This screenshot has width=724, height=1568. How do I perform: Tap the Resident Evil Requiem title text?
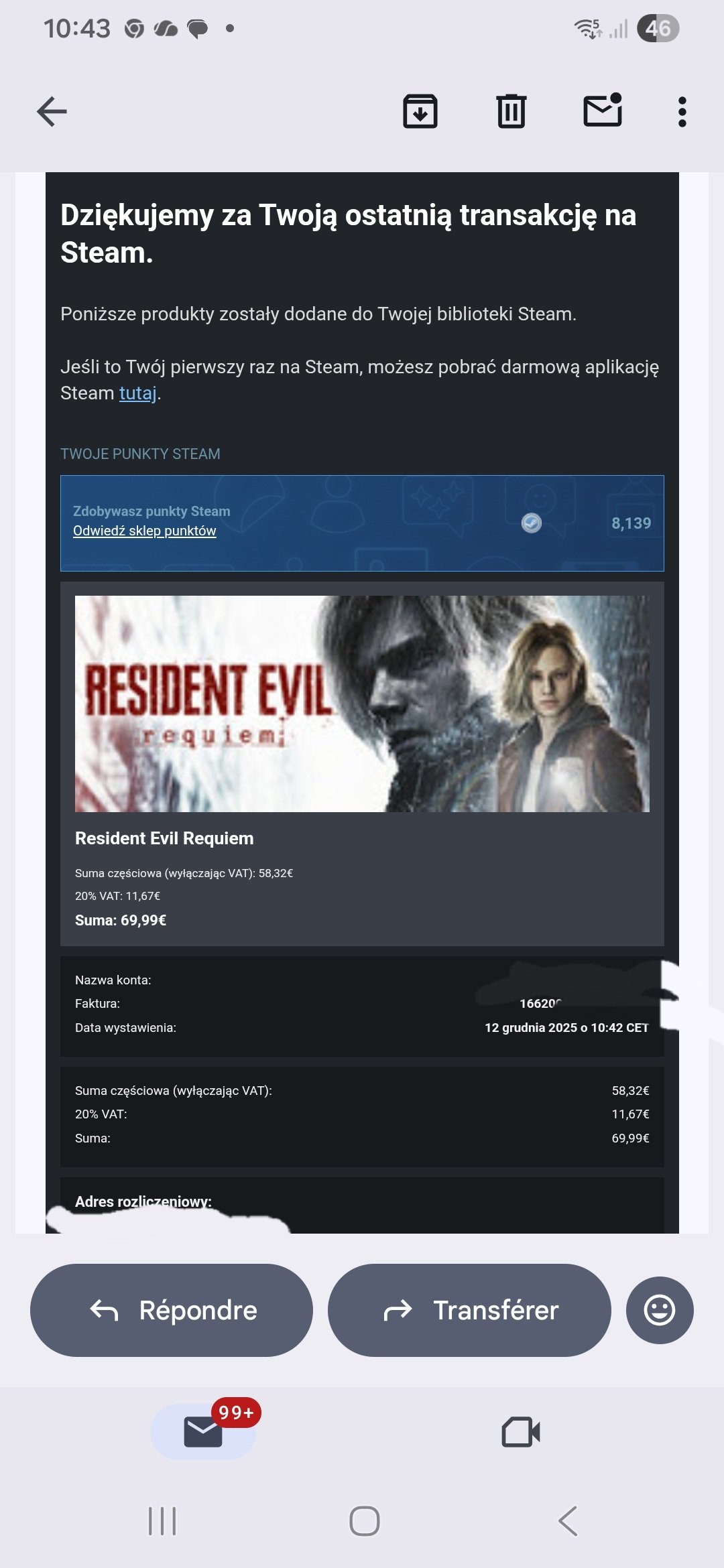point(164,838)
